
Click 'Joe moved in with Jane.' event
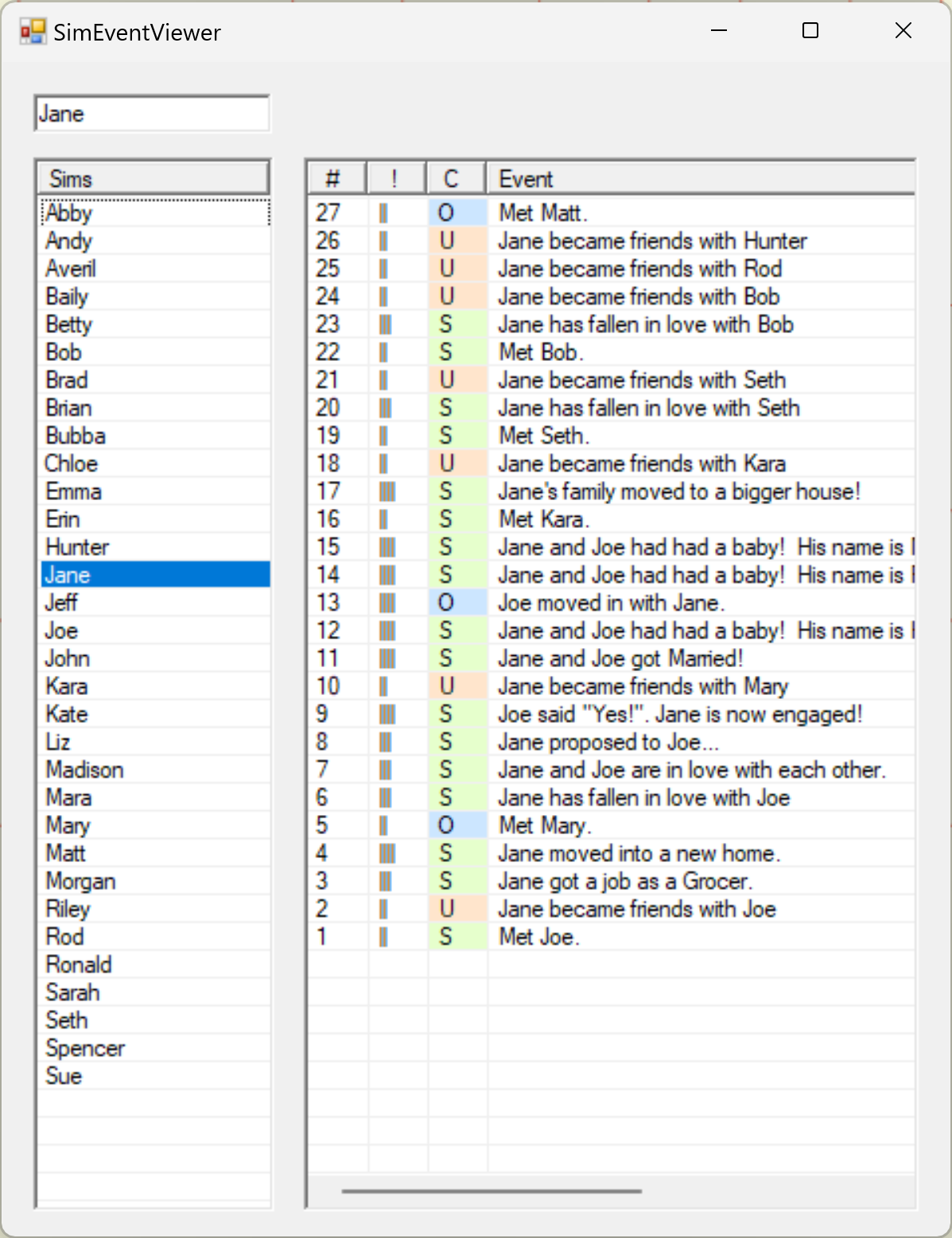pyautogui.click(x=612, y=602)
